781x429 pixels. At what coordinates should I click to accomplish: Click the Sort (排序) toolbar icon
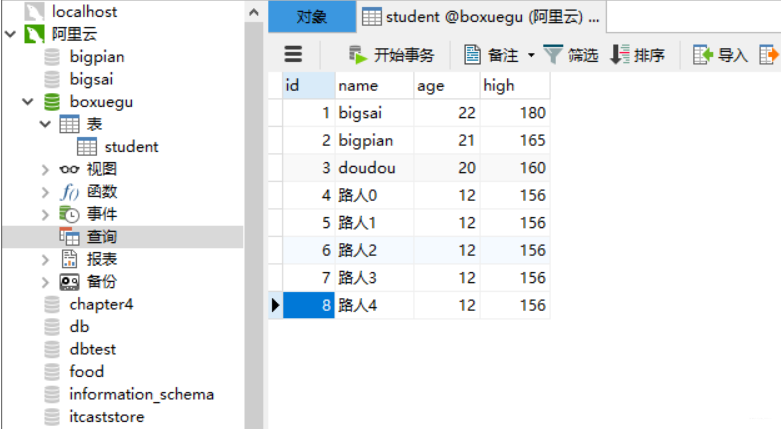(x=620, y=55)
